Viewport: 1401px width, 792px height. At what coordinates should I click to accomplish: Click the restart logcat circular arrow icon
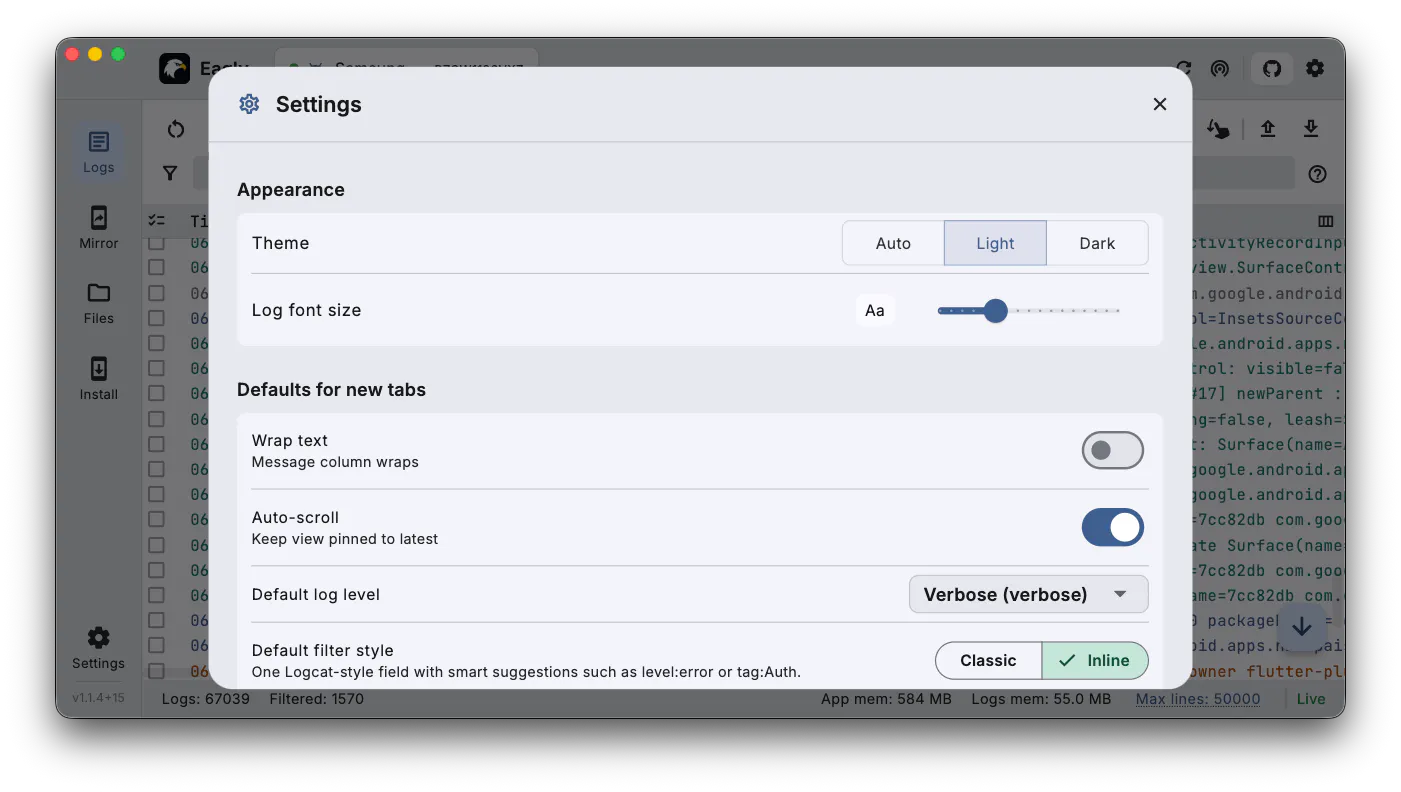(176, 129)
